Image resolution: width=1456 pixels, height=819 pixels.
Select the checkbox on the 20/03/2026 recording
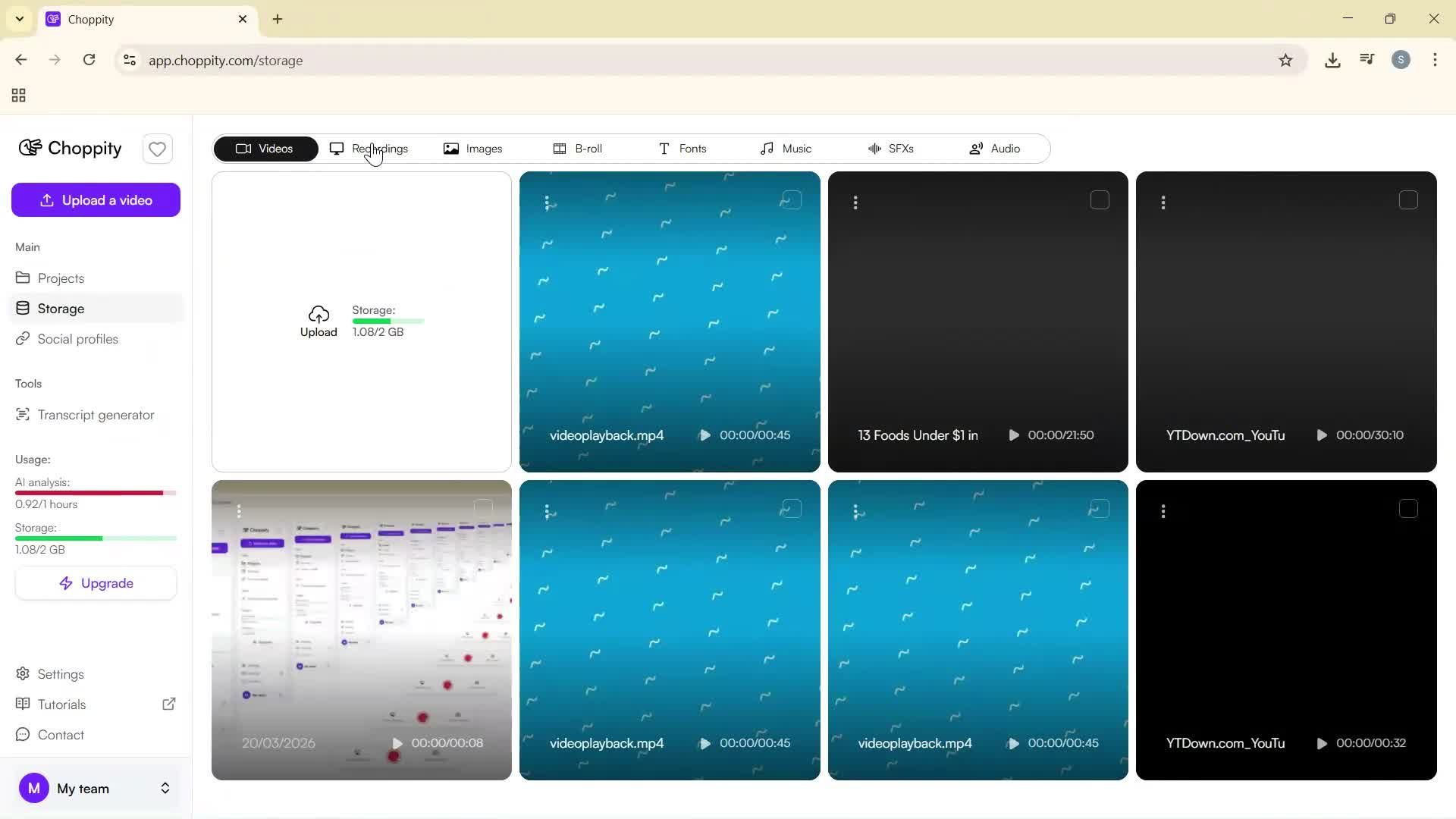[x=484, y=508]
